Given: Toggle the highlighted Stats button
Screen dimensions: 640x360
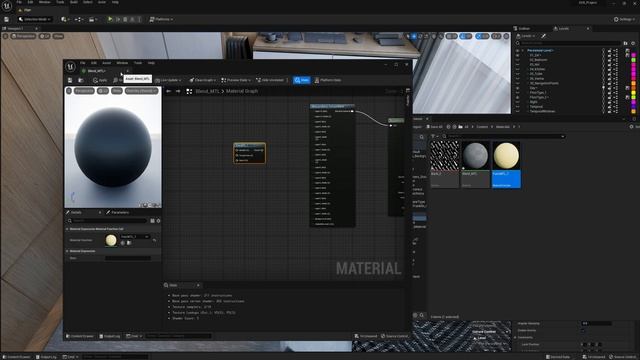Looking at the screenshot, I should 302,80.
